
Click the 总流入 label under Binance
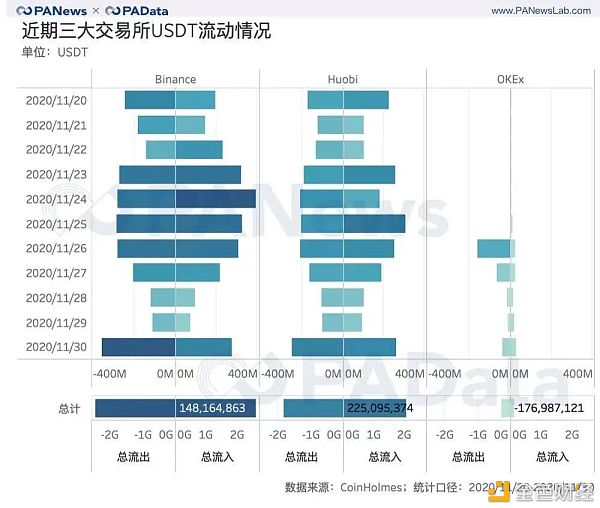pyautogui.click(x=217, y=457)
